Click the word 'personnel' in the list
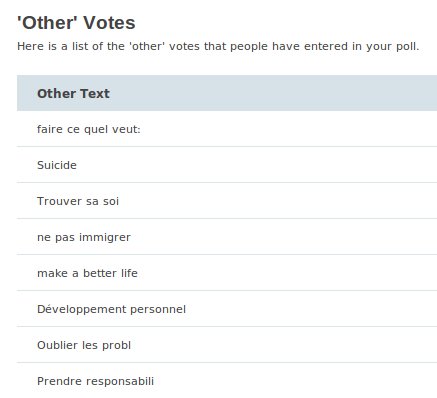 158,310
